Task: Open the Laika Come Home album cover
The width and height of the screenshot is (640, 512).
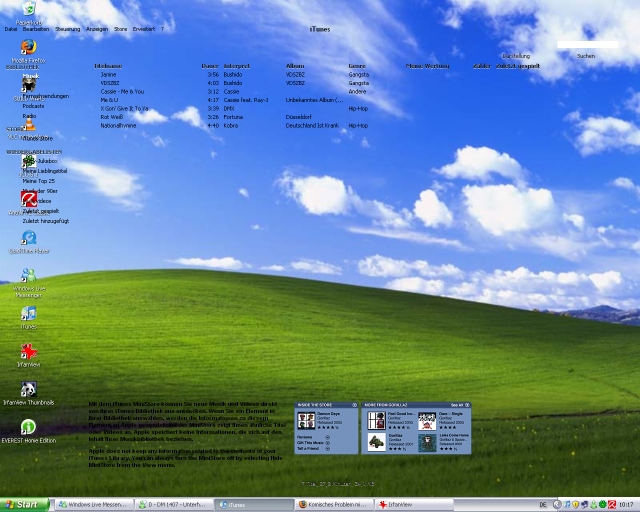Action: (x=427, y=442)
